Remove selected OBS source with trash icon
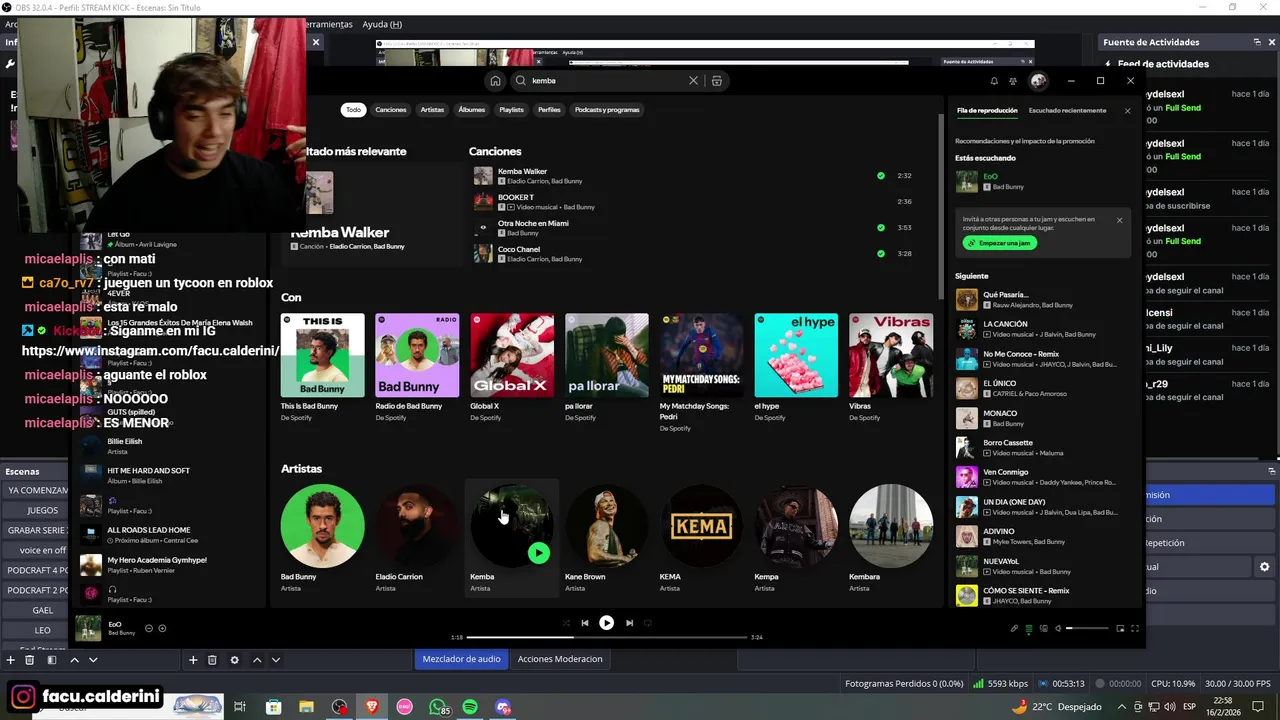Image resolution: width=1280 pixels, height=720 pixels. (x=212, y=660)
